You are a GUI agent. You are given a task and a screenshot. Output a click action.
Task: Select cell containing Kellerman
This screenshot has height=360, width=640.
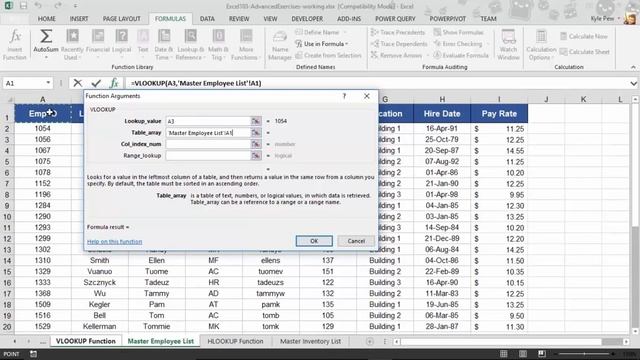click(x=100, y=327)
